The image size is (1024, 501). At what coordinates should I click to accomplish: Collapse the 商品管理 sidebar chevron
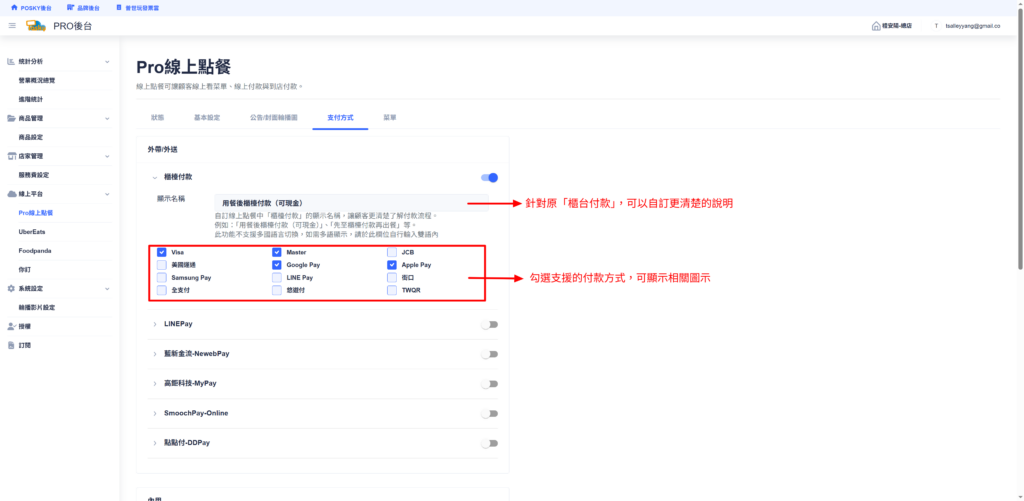point(107,118)
